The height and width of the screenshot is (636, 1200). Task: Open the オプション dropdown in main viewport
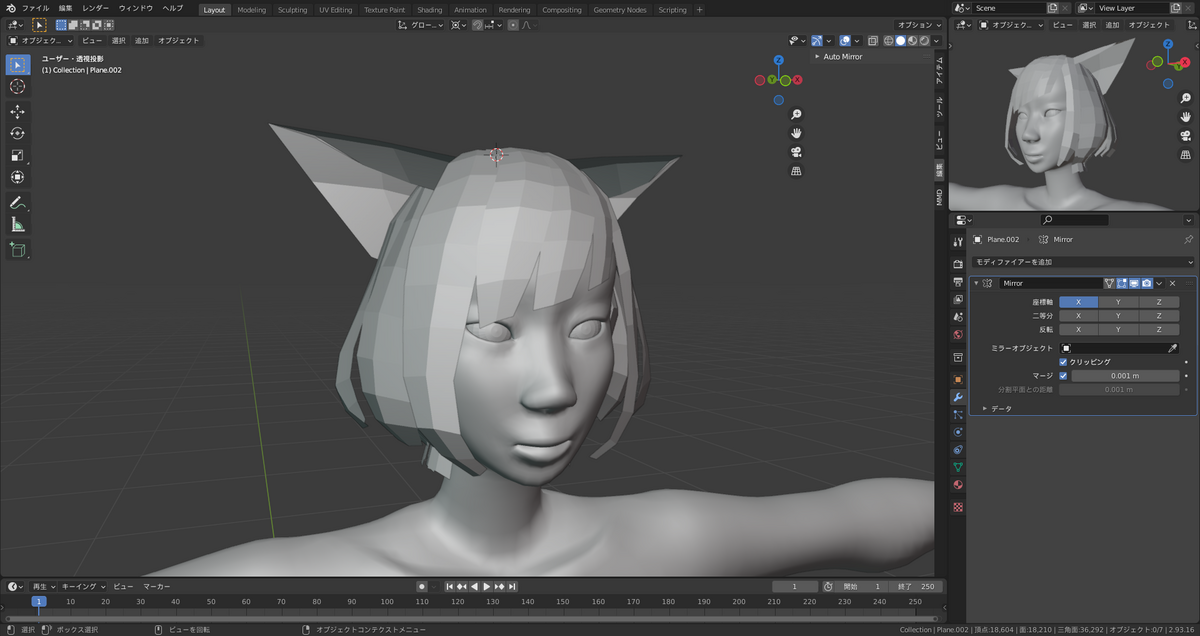point(918,24)
